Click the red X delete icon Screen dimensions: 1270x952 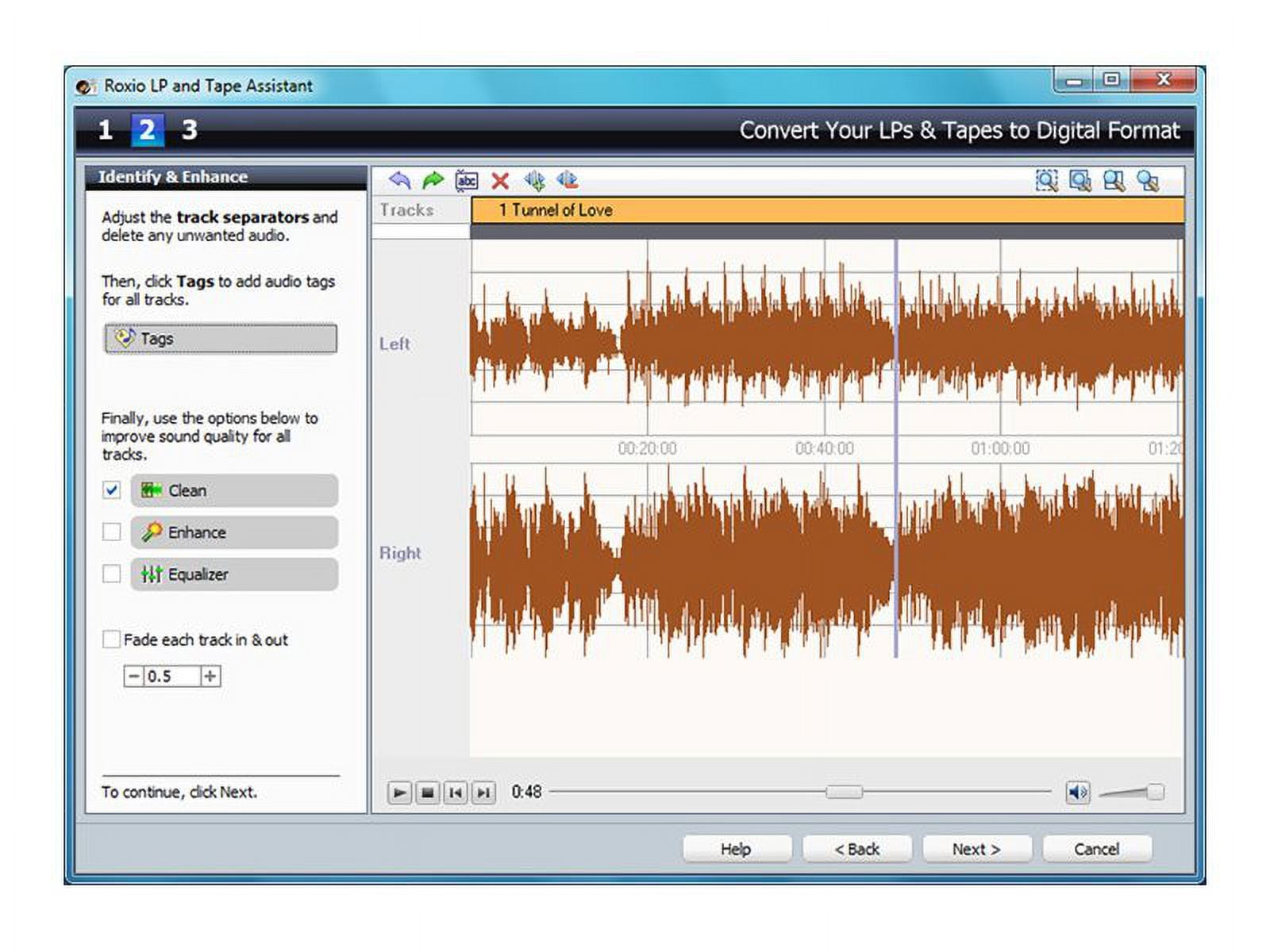(x=500, y=181)
